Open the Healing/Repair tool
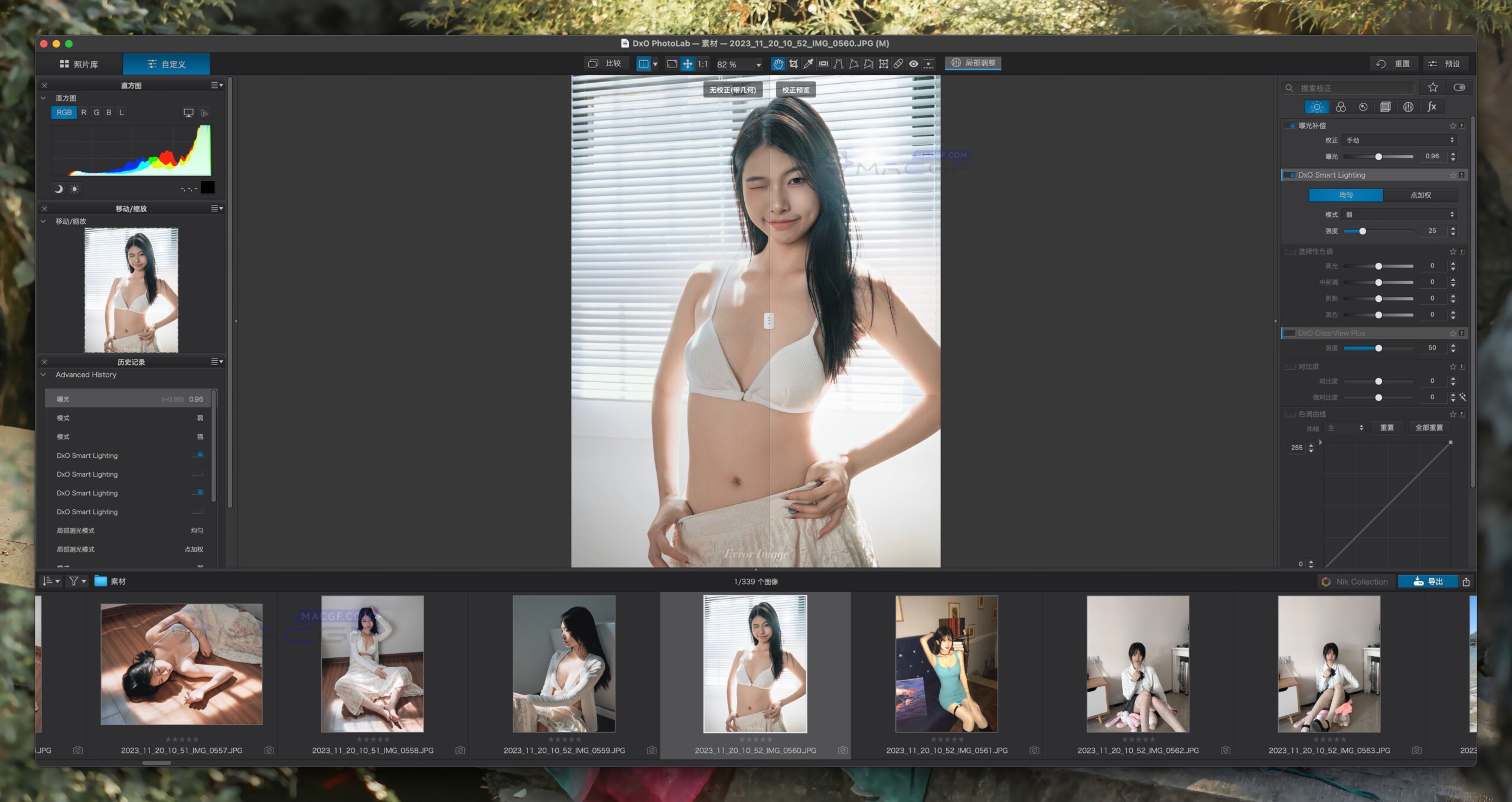This screenshot has height=802, width=1512. 898,64
